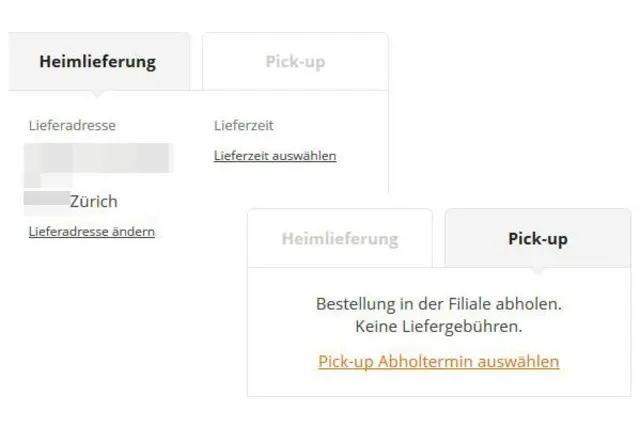Select the bold active Heimlieferung tab
The height and width of the screenshot is (427, 640).
(97, 61)
